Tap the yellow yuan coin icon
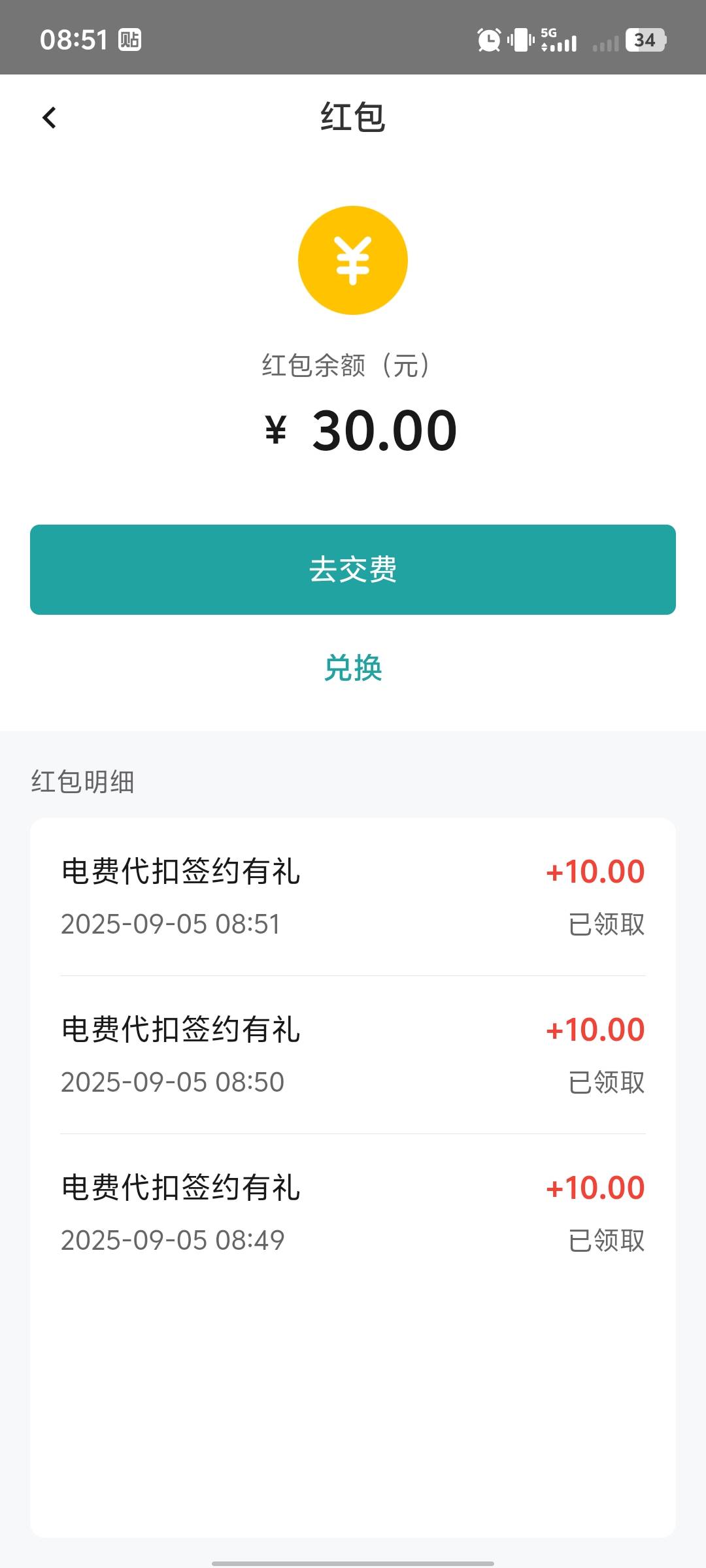 pos(353,260)
